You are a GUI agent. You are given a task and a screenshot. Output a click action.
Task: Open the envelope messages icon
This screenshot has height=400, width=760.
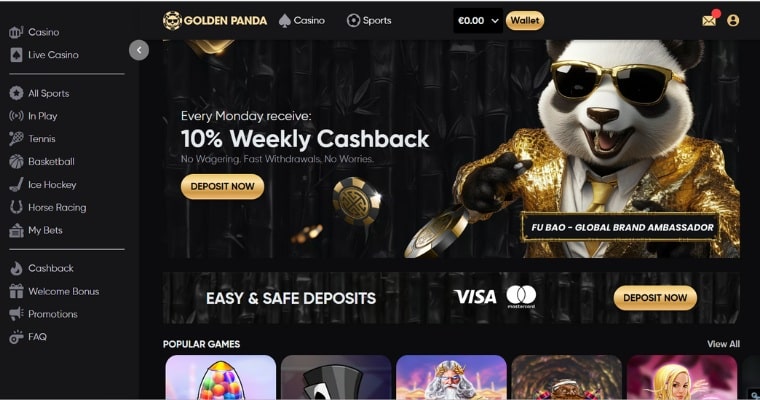[x=709, y=20]
